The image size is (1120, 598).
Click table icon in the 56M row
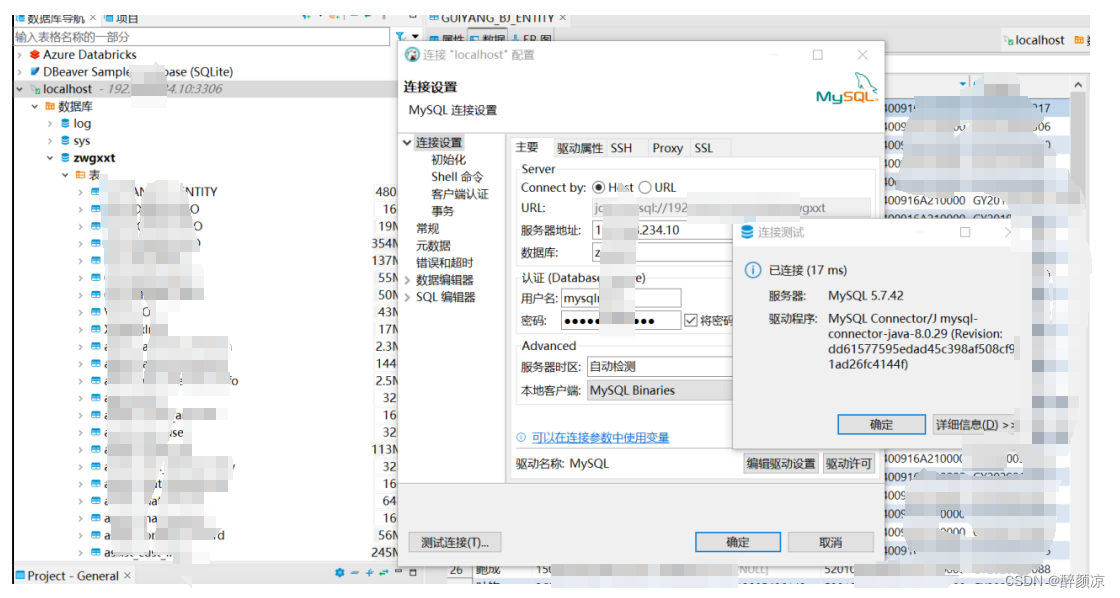(x=96, y=535)
